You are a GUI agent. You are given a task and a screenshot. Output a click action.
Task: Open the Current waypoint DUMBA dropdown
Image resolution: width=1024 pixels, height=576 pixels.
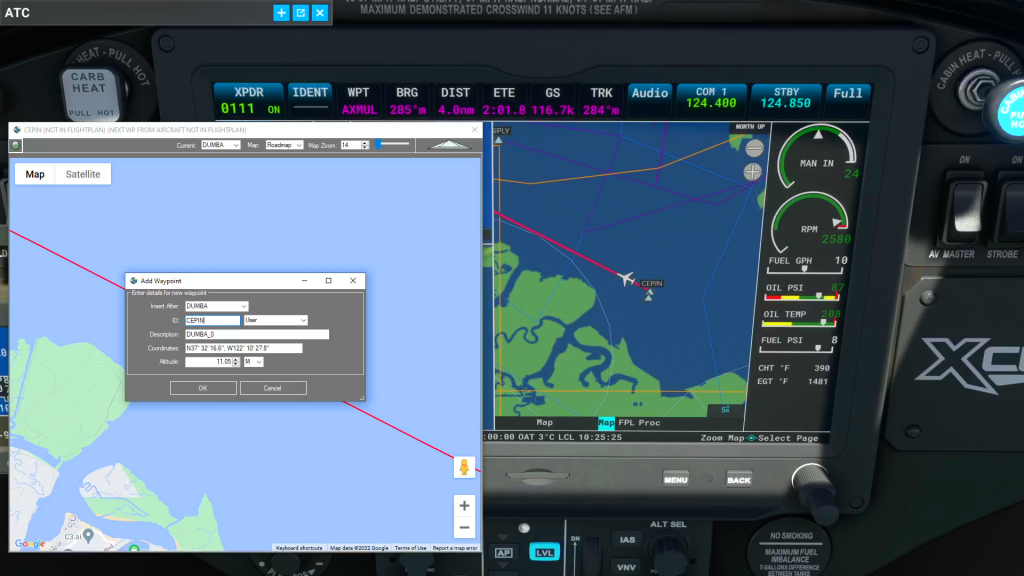point(221,145)
